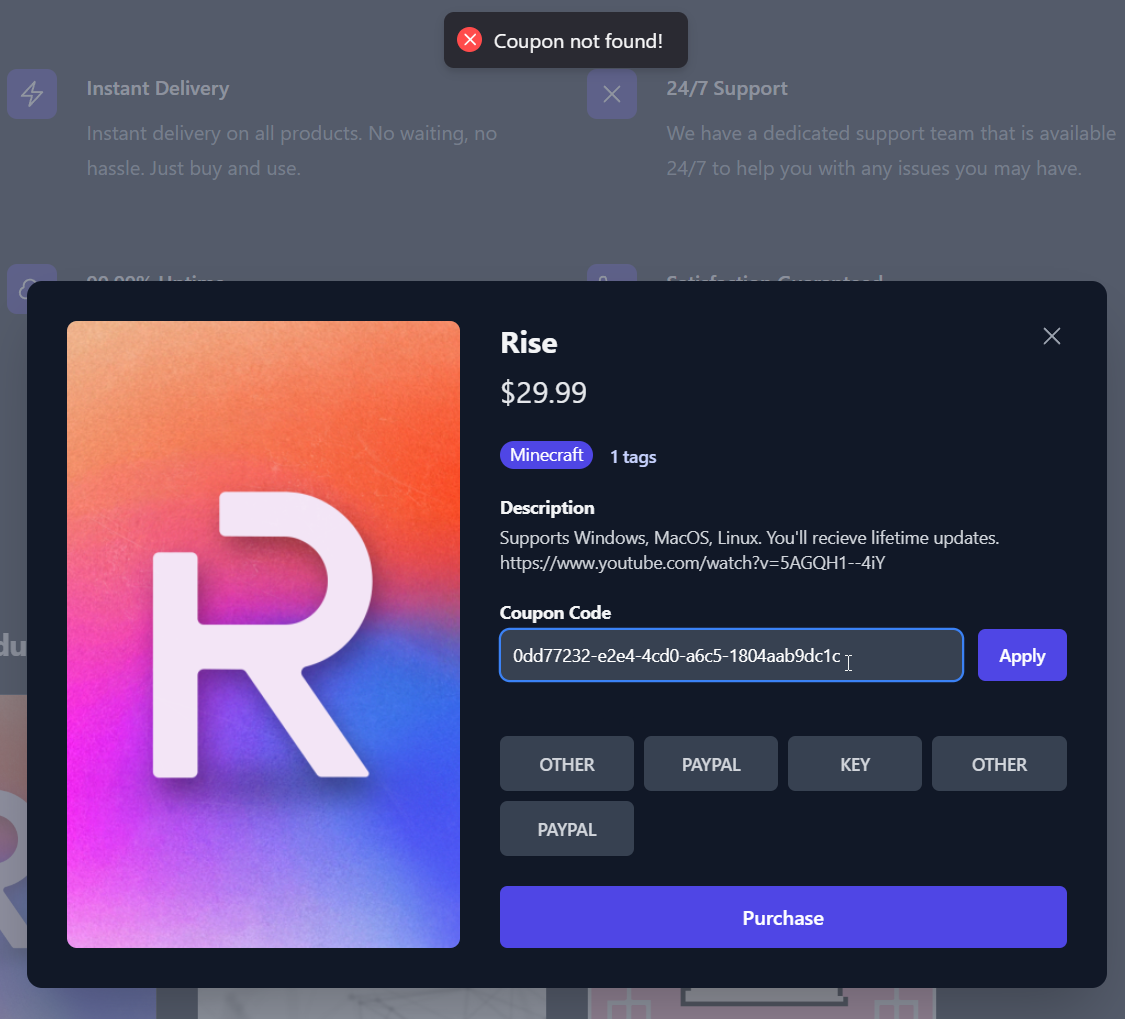Click the 24/7 Support icon
This screenshot has height=1019, width=1125.
612,94
